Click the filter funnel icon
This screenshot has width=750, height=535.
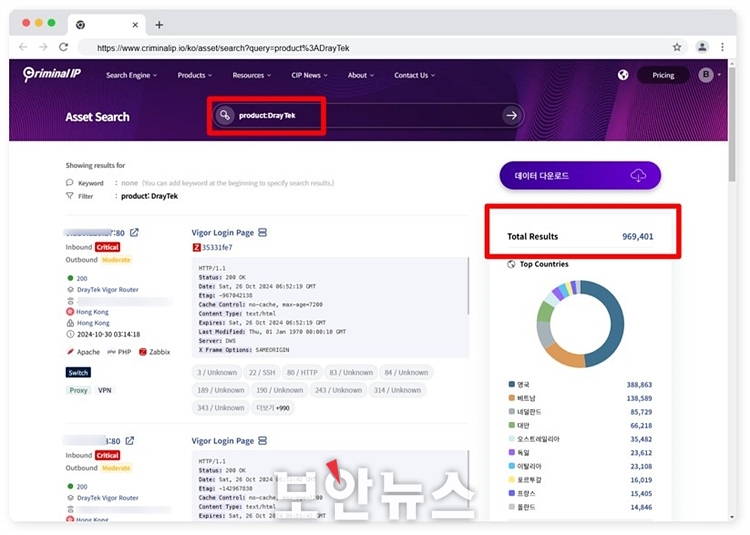(x=70, y=196)
